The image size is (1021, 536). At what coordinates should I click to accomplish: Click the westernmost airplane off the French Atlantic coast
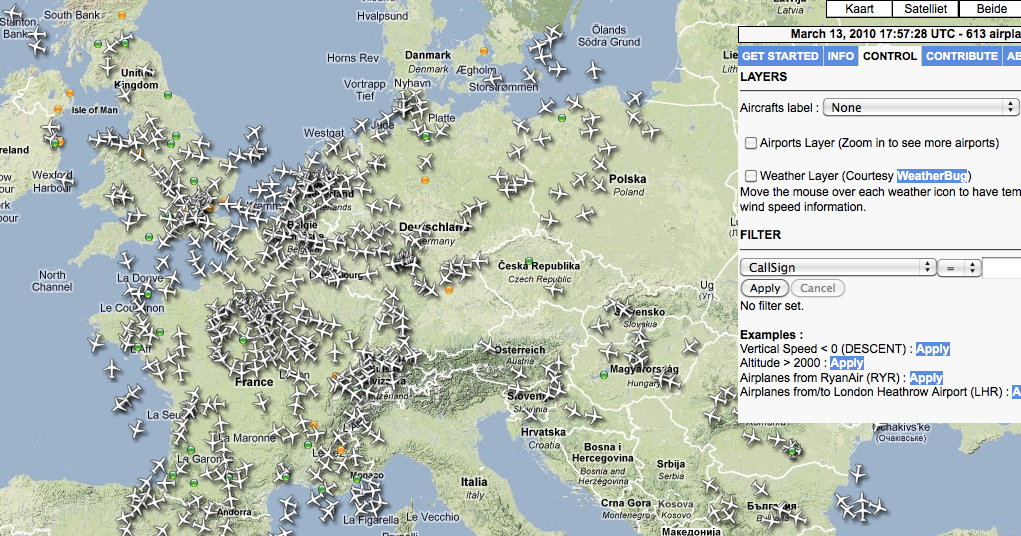(96, 343)
